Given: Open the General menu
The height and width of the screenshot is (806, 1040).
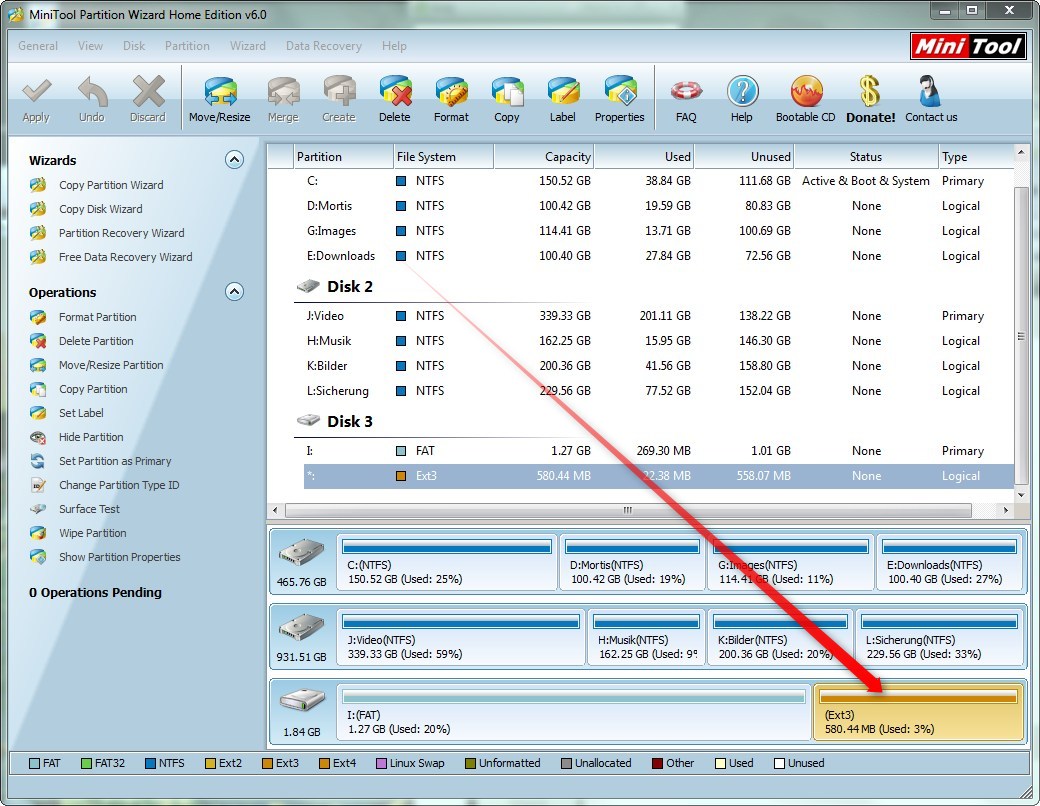Looking at the screenshot, I should pyautogui.click(x=38, y=46).
